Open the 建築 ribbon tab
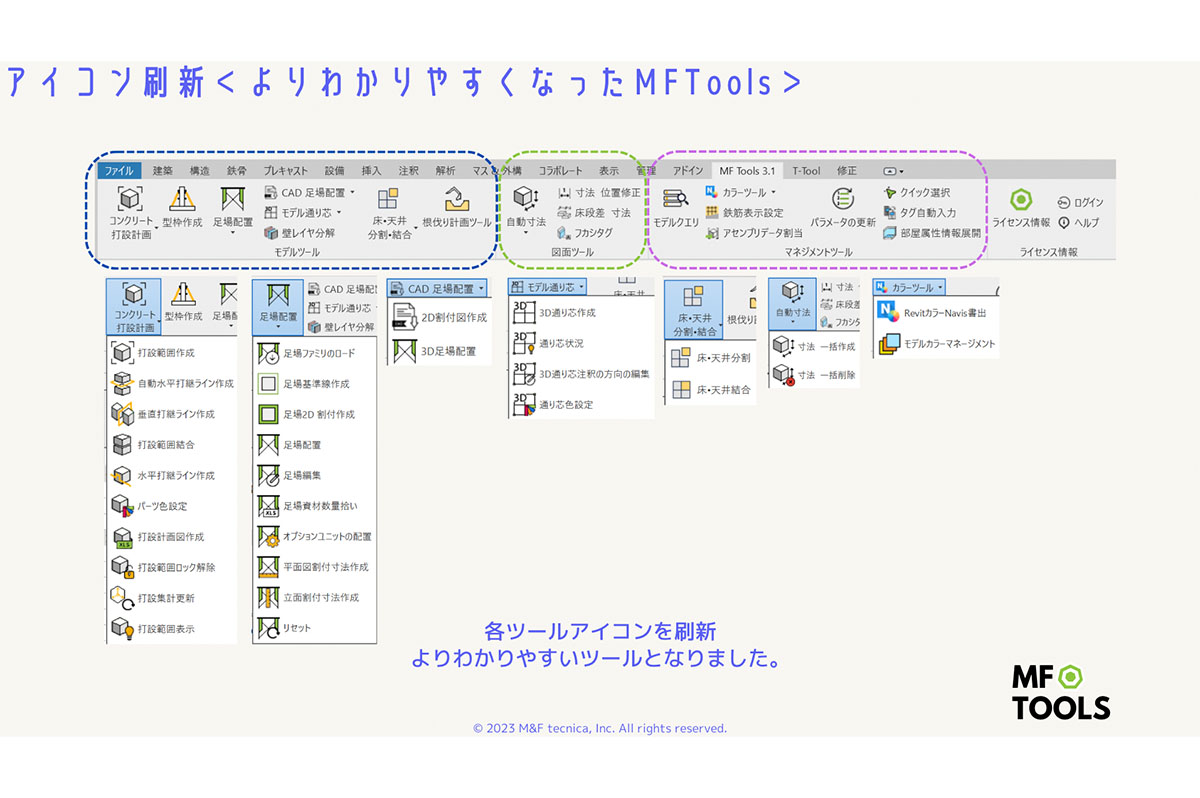This screenshot has width=1200, height=798. click(x=163, y=171)
